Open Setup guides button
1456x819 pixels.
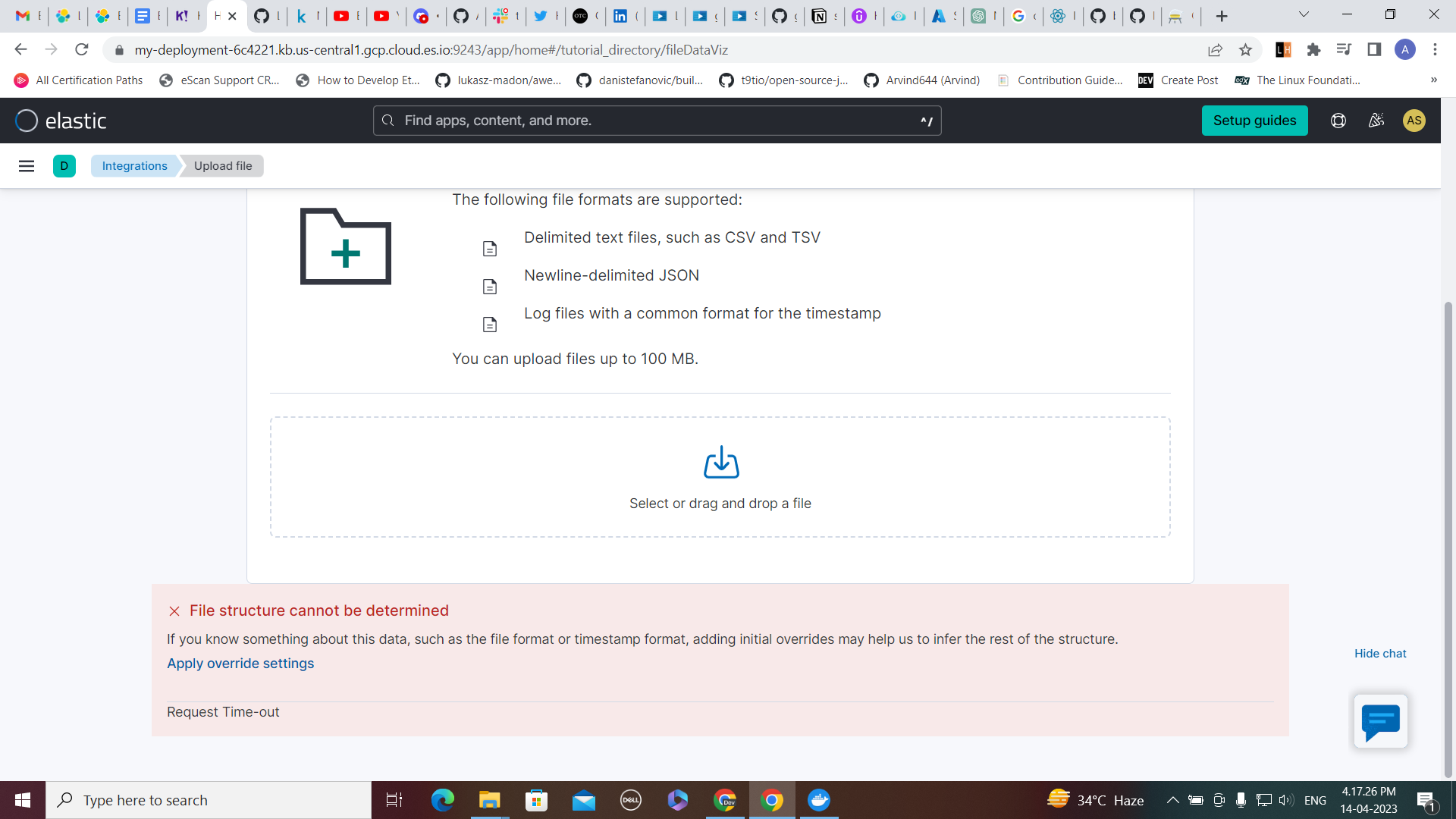(1254, 121)
